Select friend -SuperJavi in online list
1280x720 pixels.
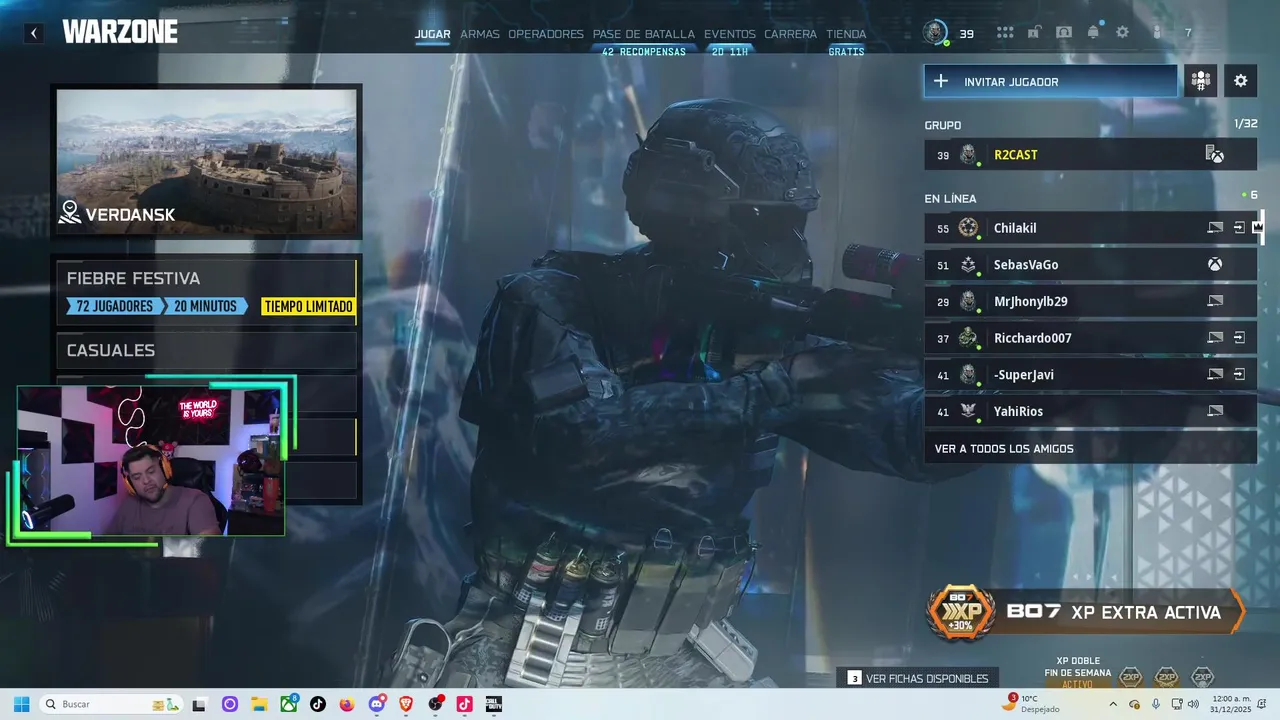[x=1090, y=375]
